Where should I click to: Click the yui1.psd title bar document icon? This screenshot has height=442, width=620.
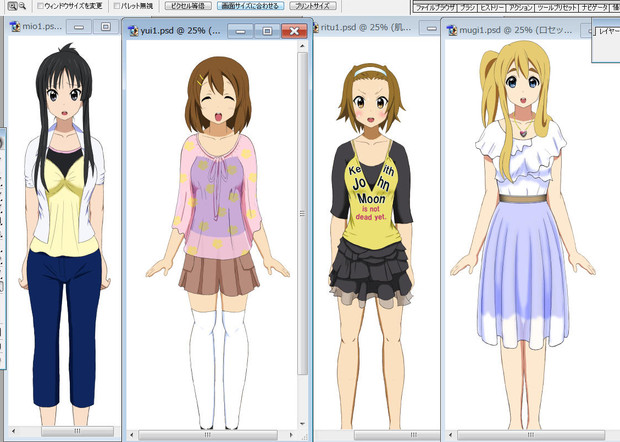133,32
